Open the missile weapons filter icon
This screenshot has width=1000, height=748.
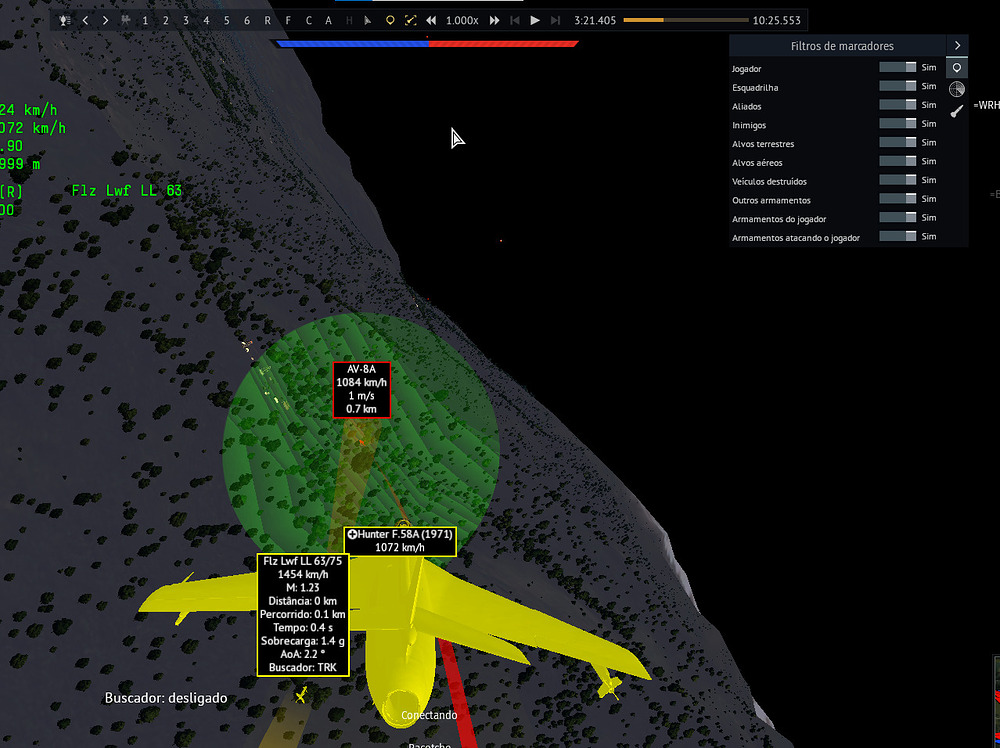pyautogui.click(x=957, y=111)
